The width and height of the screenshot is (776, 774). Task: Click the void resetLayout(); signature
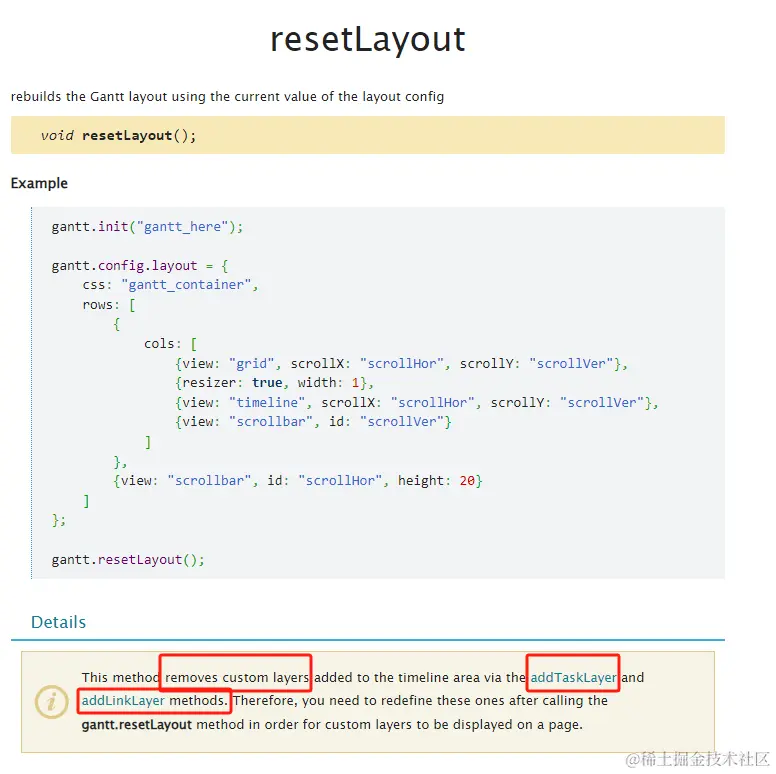(x=118, y=136)
